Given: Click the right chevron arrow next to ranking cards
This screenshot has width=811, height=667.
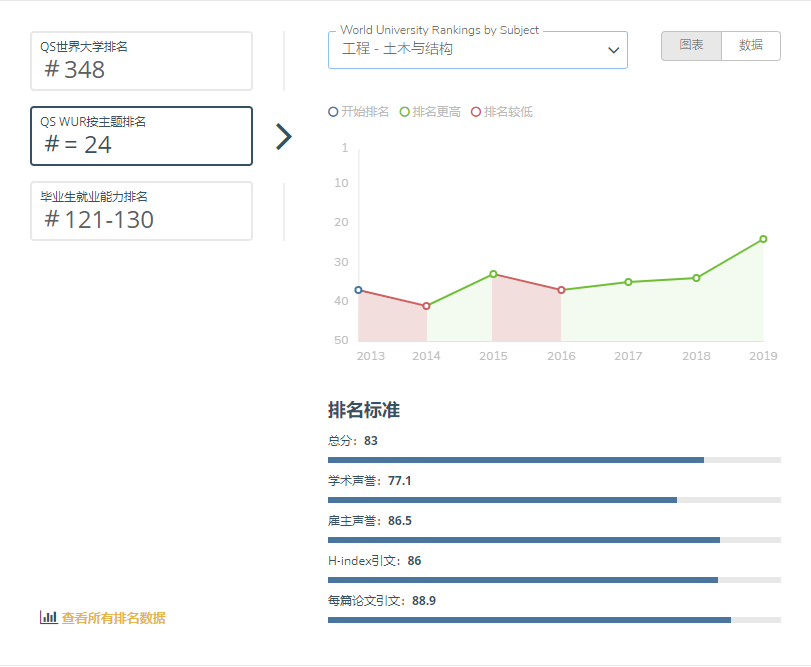Looking at the screenshot, I should pyautogui.click(x=283, y=137).
